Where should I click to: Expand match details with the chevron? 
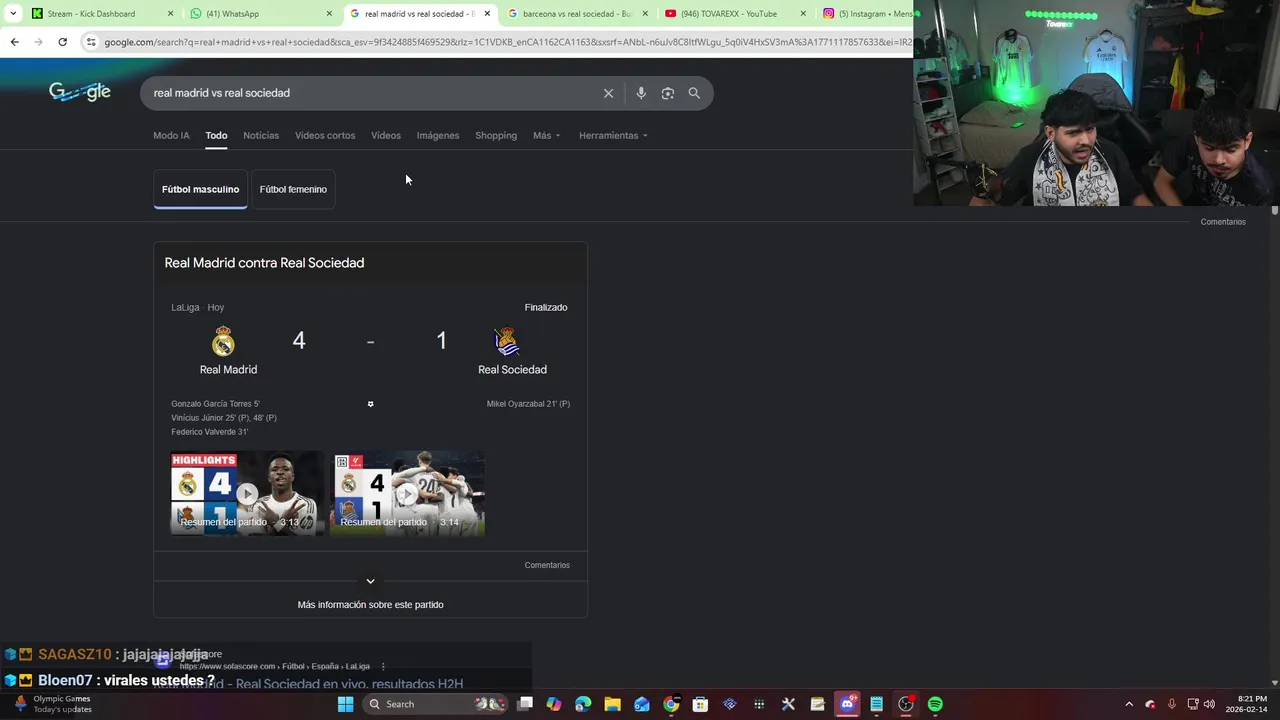(x=370, y=581)
